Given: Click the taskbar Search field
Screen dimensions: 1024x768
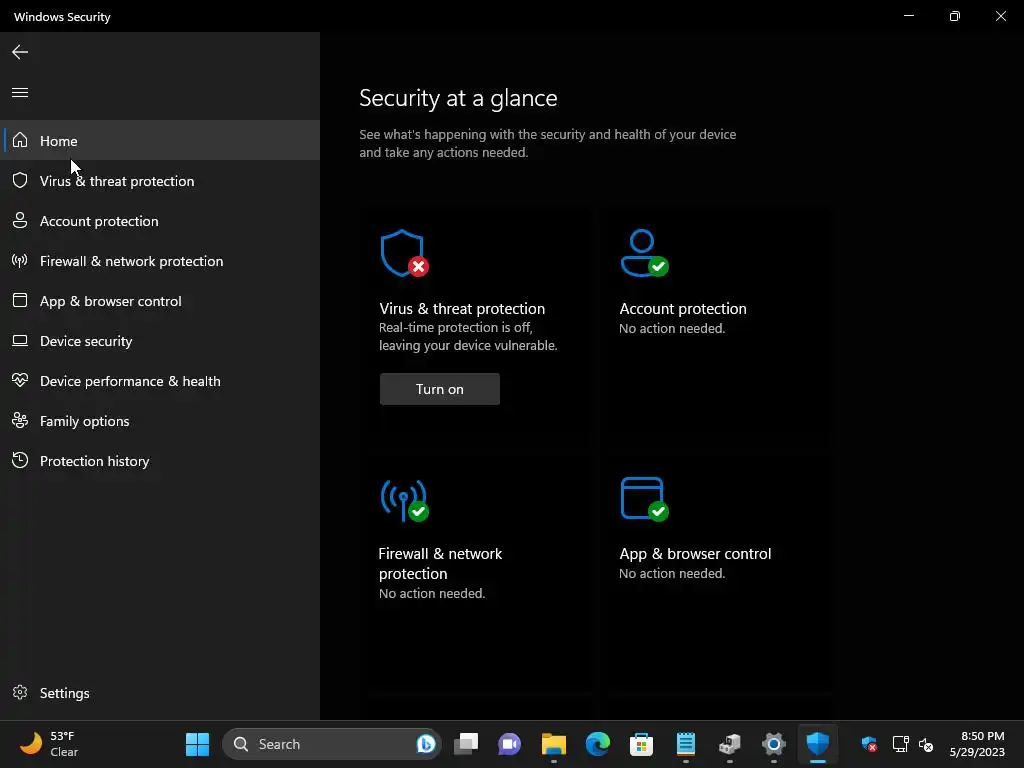Looking at the screenshot, I should (x=332, y=744).
